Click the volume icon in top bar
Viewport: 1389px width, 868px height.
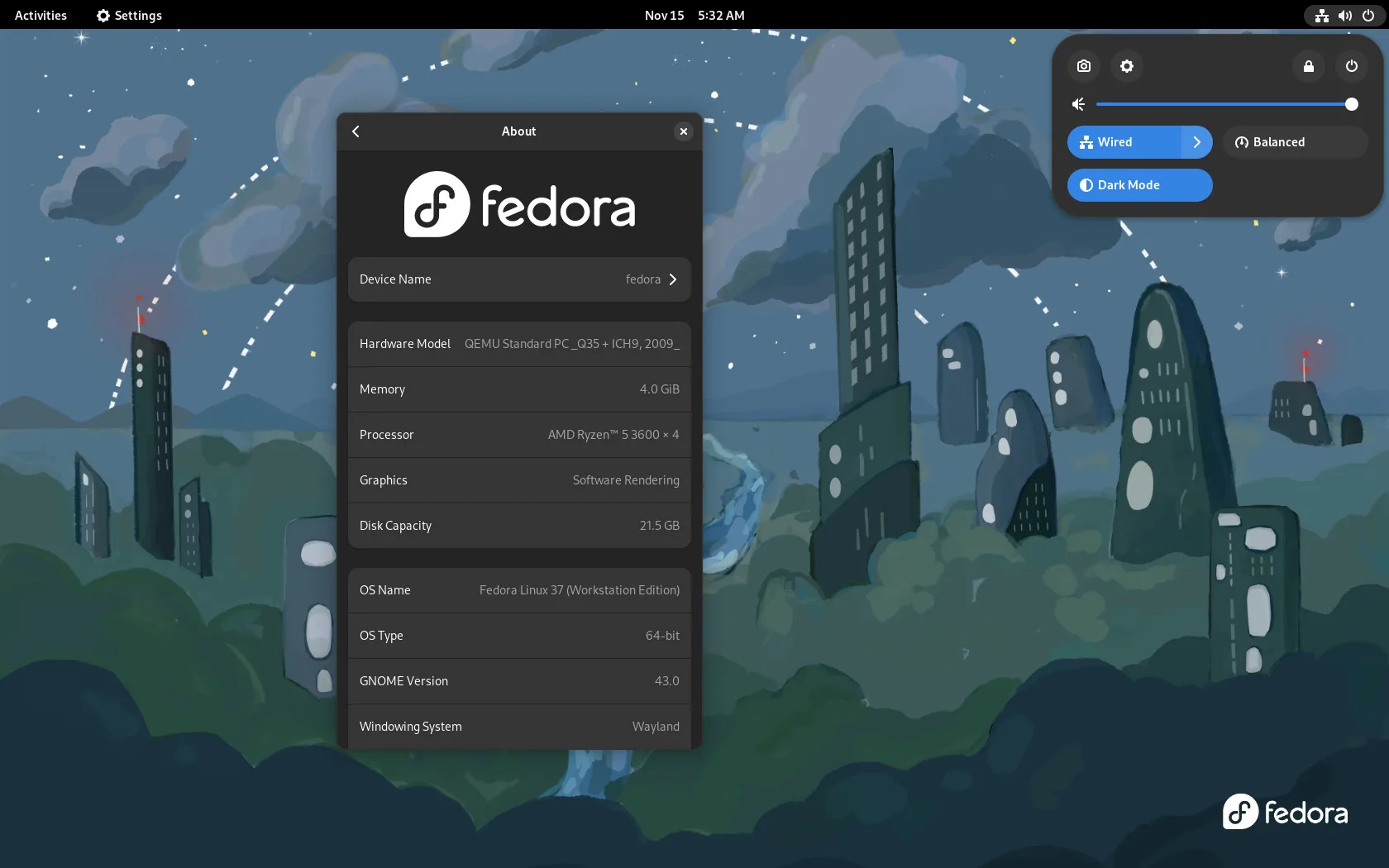(x=1344, y=16)
